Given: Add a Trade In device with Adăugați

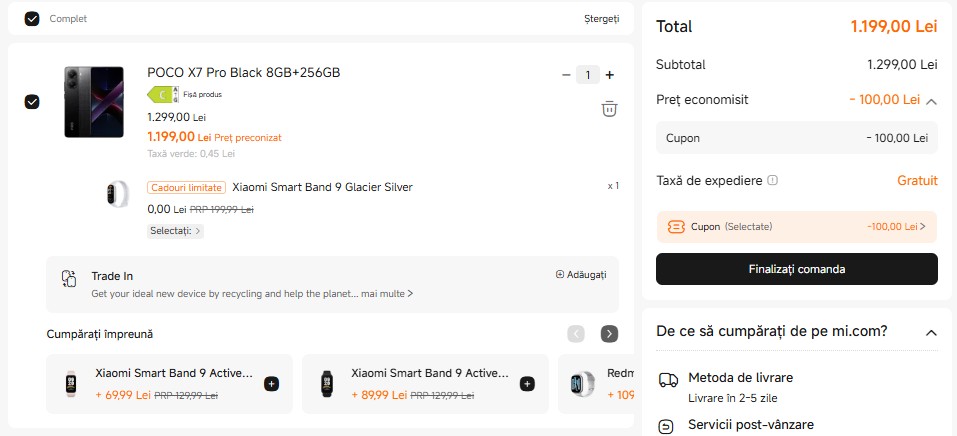Looking at the screenshot, I should coord(581,275).
